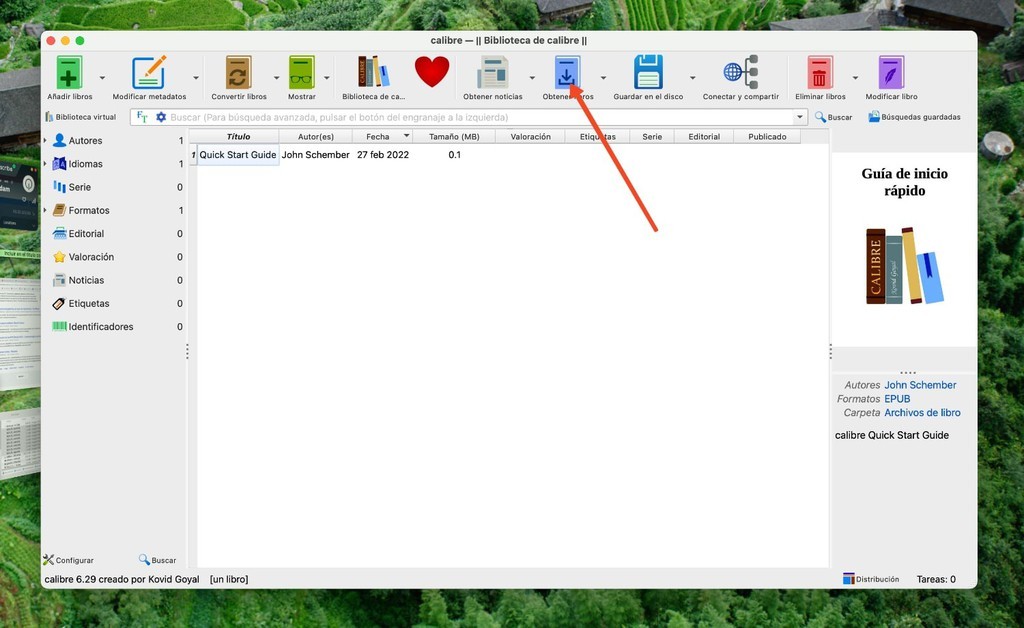Click the Obtener noticias icon
Image resolution: width=1024 pixels, height=628 pixels.
point(492,72)
